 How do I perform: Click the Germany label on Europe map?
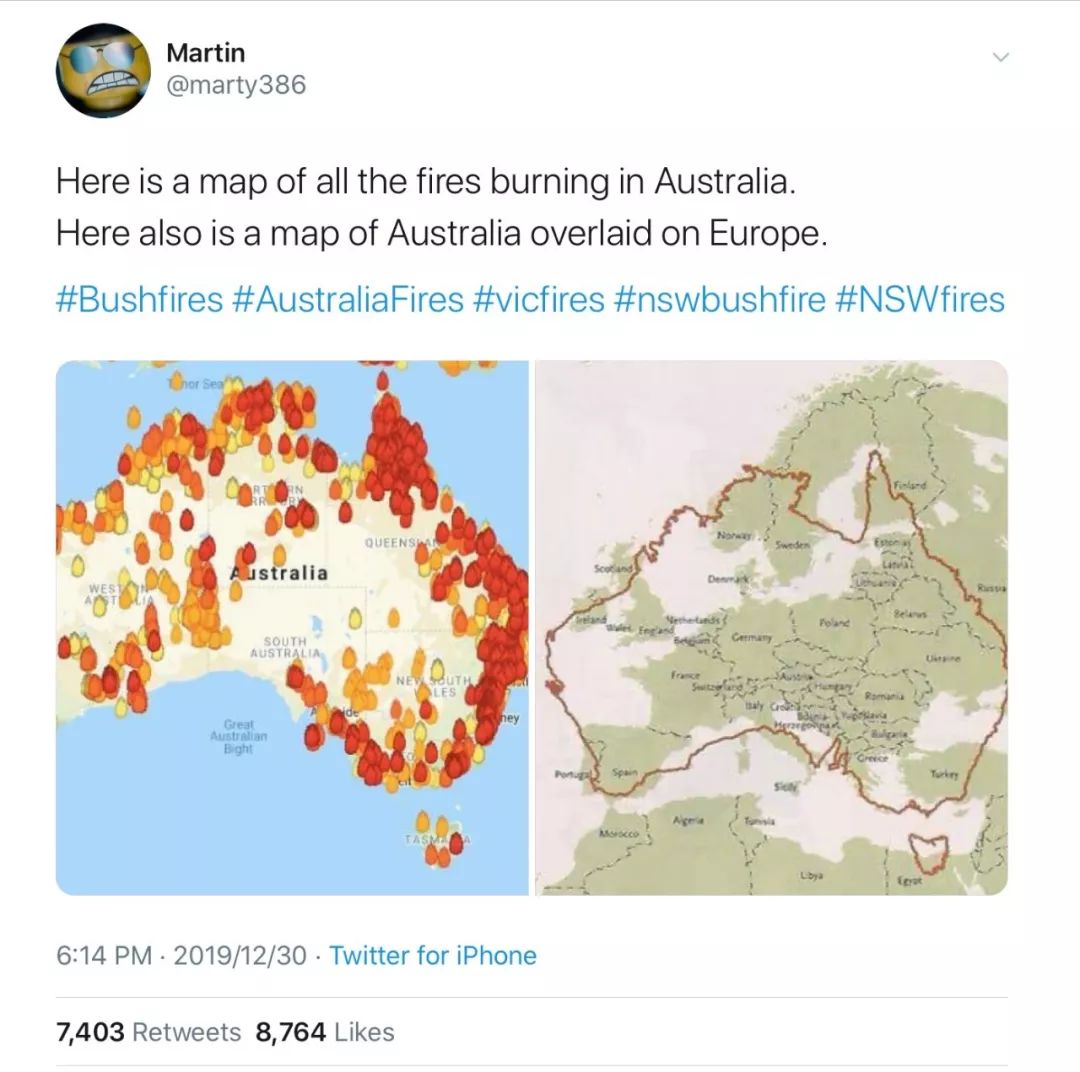coord(752,637)
